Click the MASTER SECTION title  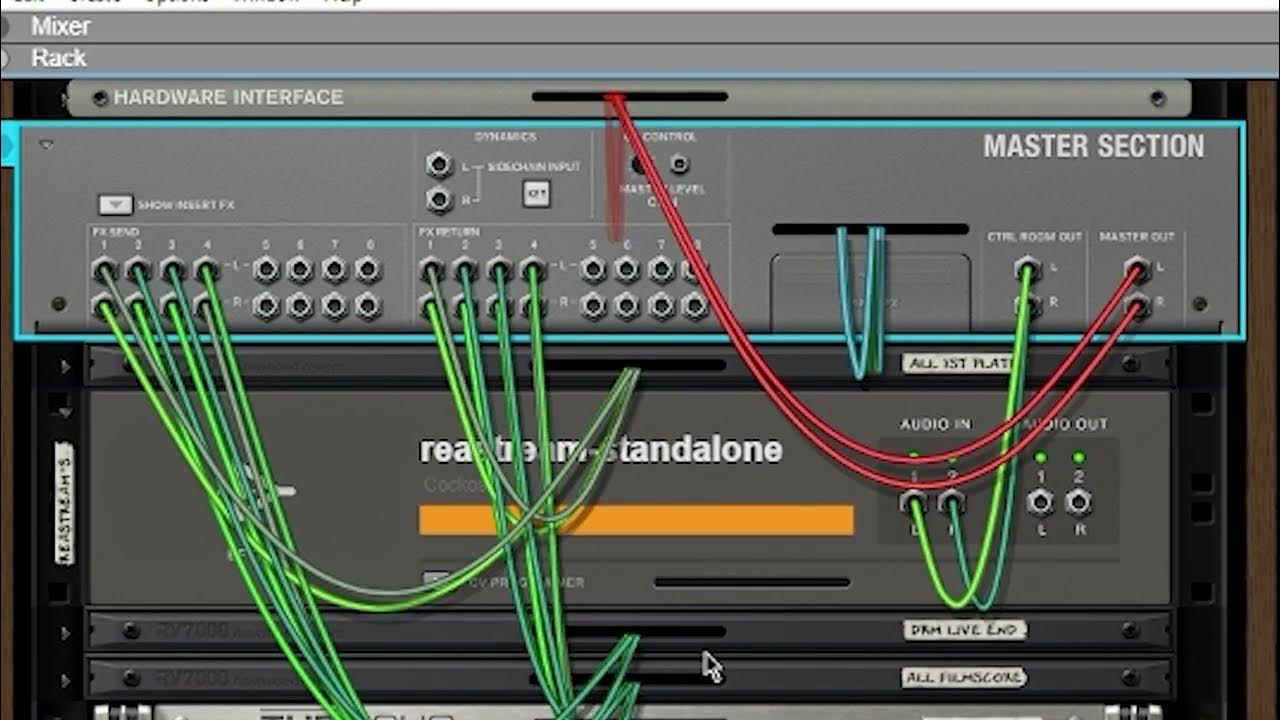coord(1094,146)
